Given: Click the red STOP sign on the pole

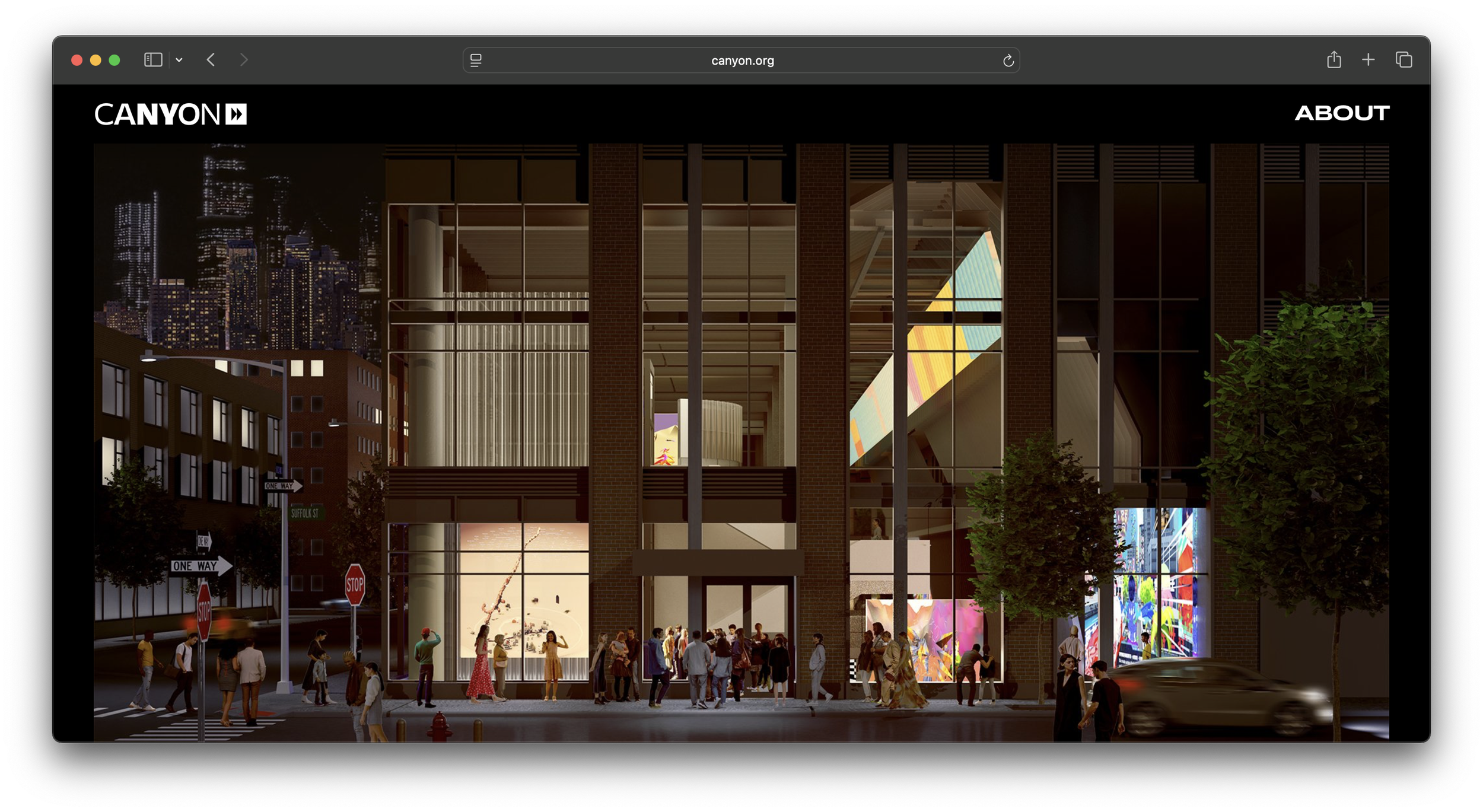Looking at the screenshot, I should pyautogui.click(x=355, y=585).
